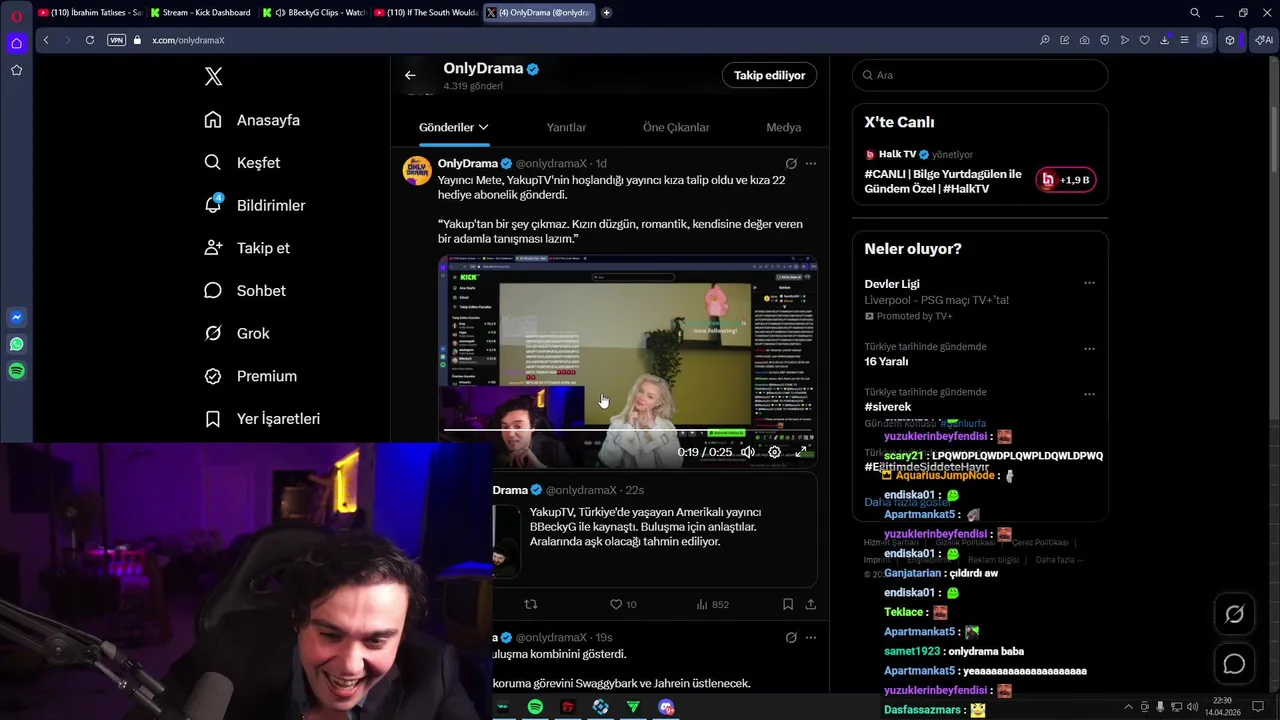1280x720 pixels.
Task: Click the Takip ediliyor following button
Action: 769,75
